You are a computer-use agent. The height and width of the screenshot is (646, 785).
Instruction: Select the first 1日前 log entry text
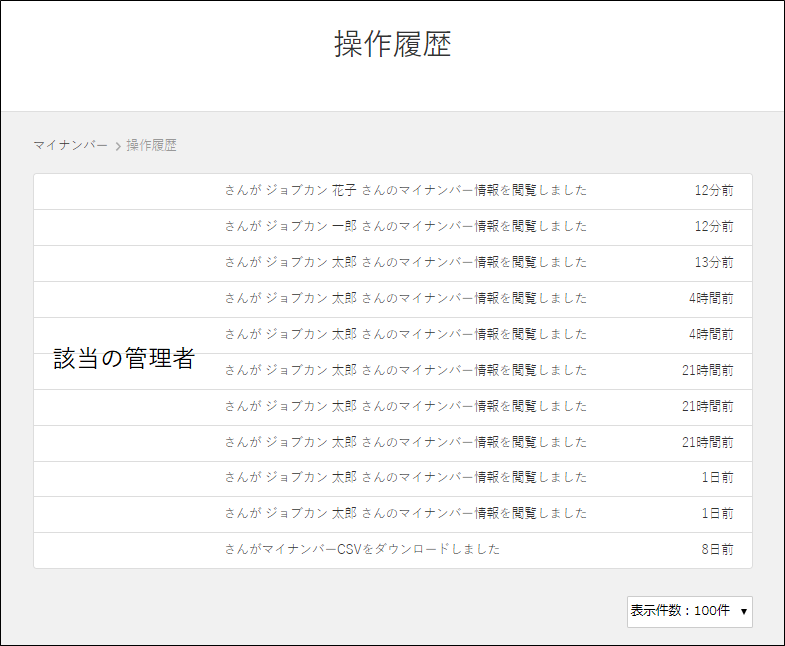[x=405, y=478]
